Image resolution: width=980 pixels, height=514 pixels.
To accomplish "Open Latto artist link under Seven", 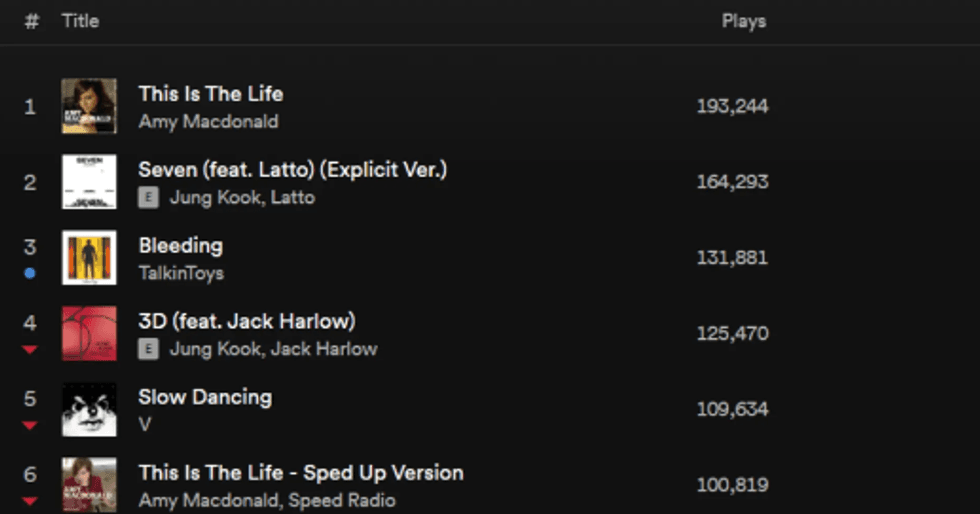I will tap(292, 198).
